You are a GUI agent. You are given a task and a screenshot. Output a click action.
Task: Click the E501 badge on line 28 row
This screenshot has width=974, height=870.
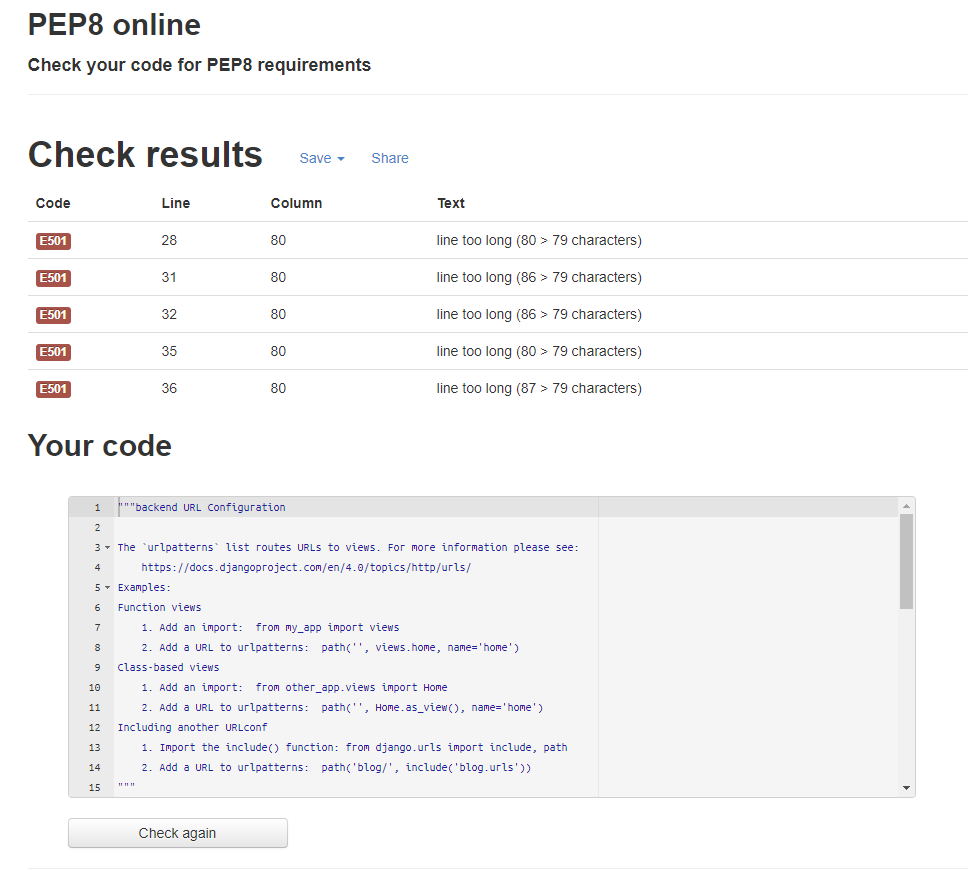coord(53,241)
